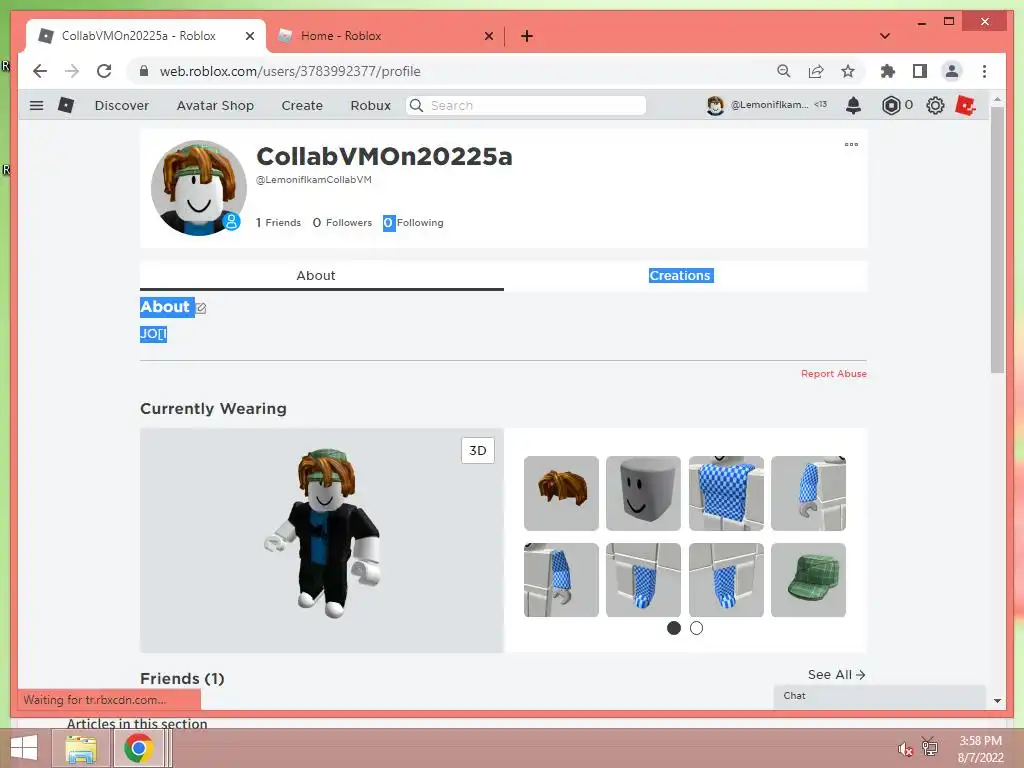The image size is (1024, 768).
Task: Click the taskbar clock showing 3:58 PM
Action: coord(980,748)
